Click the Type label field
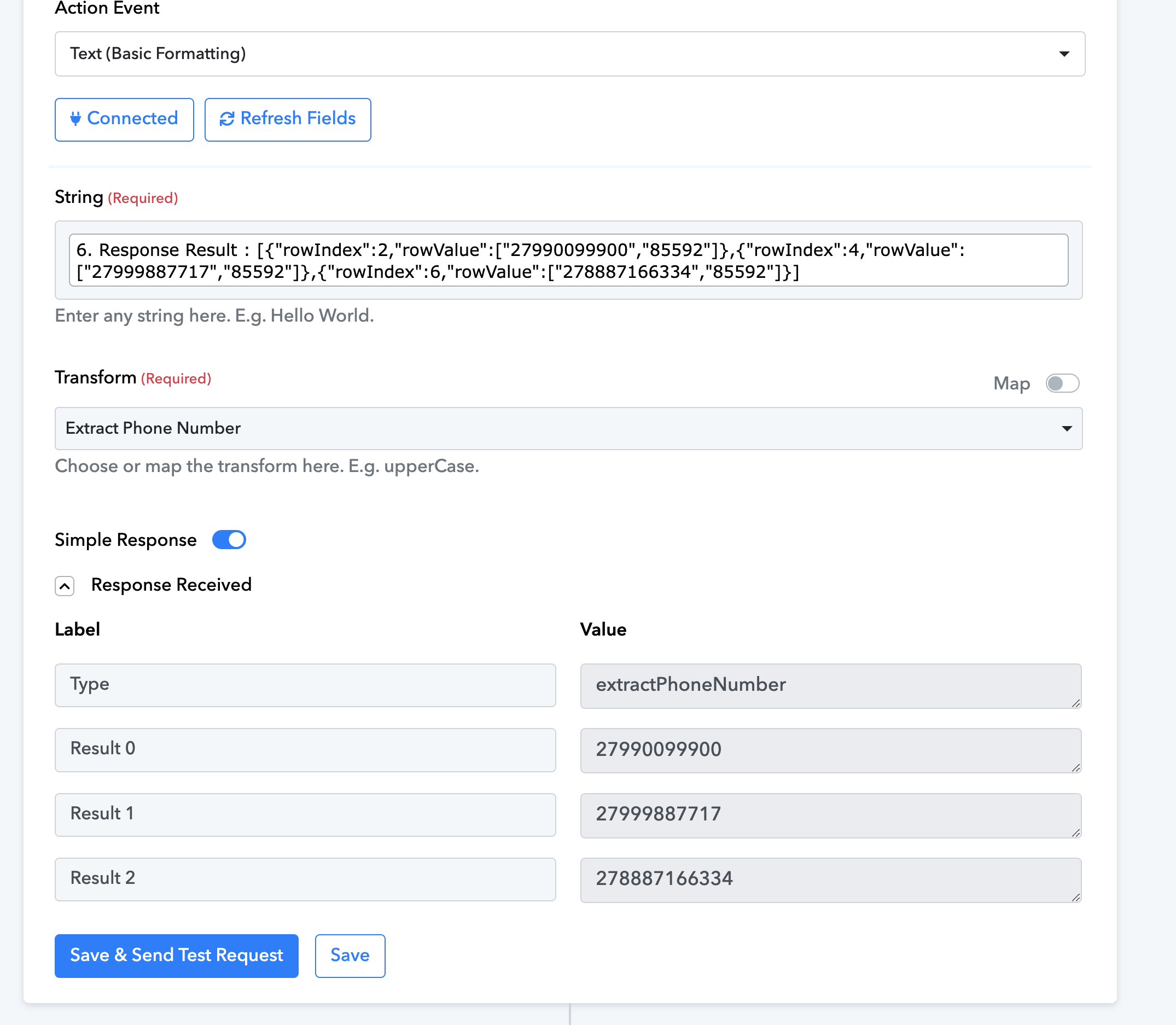This screenshot has height=1025, width=1176. point(305,685)
